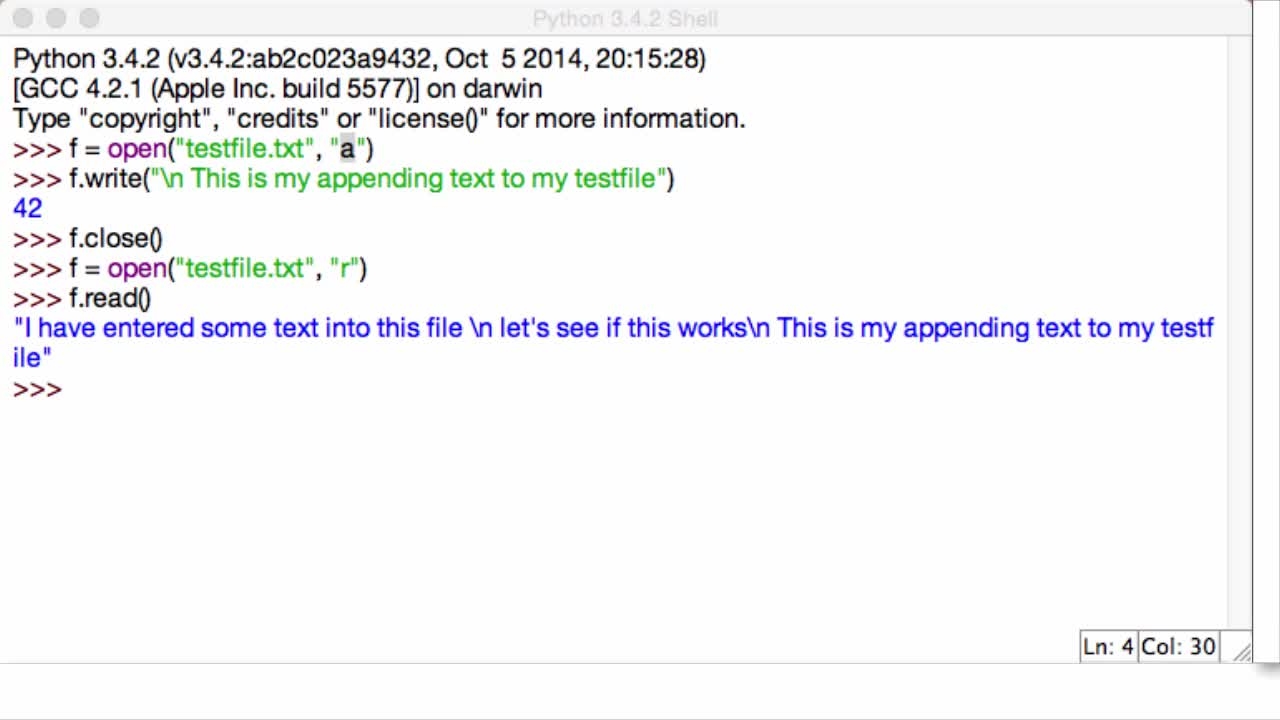Viewport: 1280px width, 720px height.
Task: Click the Ln: 4 status indicator
Action: point(1108,647)
